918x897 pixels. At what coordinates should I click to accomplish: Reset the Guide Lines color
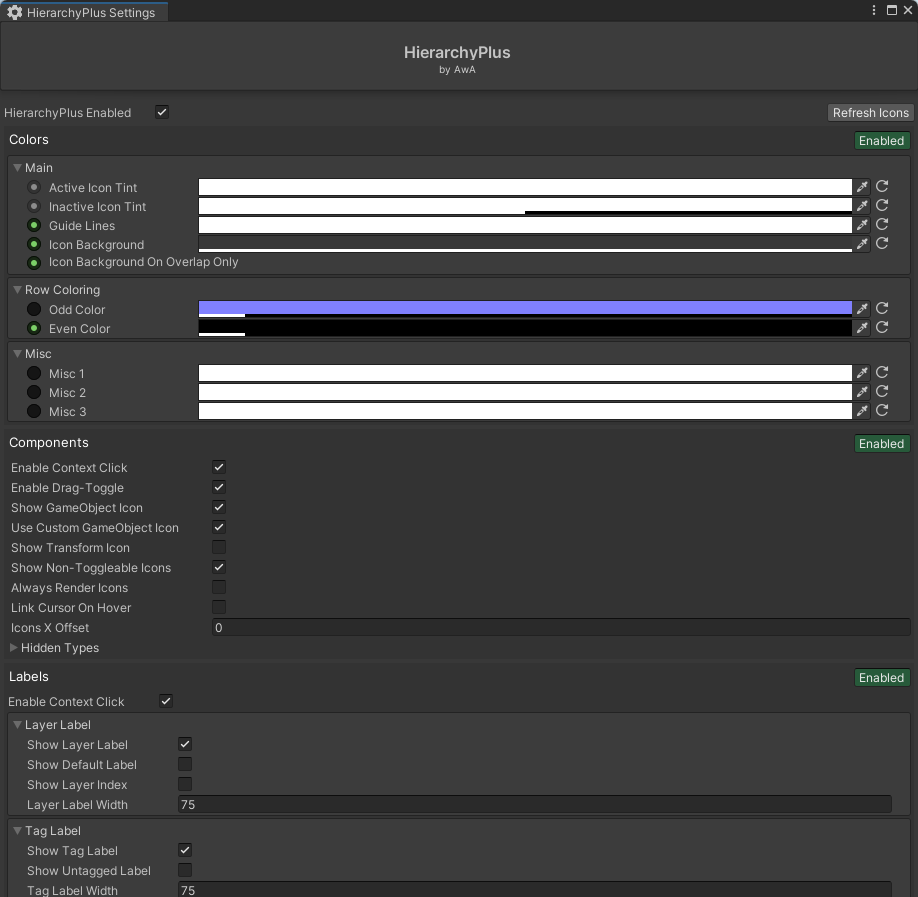[x=882, y=225]
